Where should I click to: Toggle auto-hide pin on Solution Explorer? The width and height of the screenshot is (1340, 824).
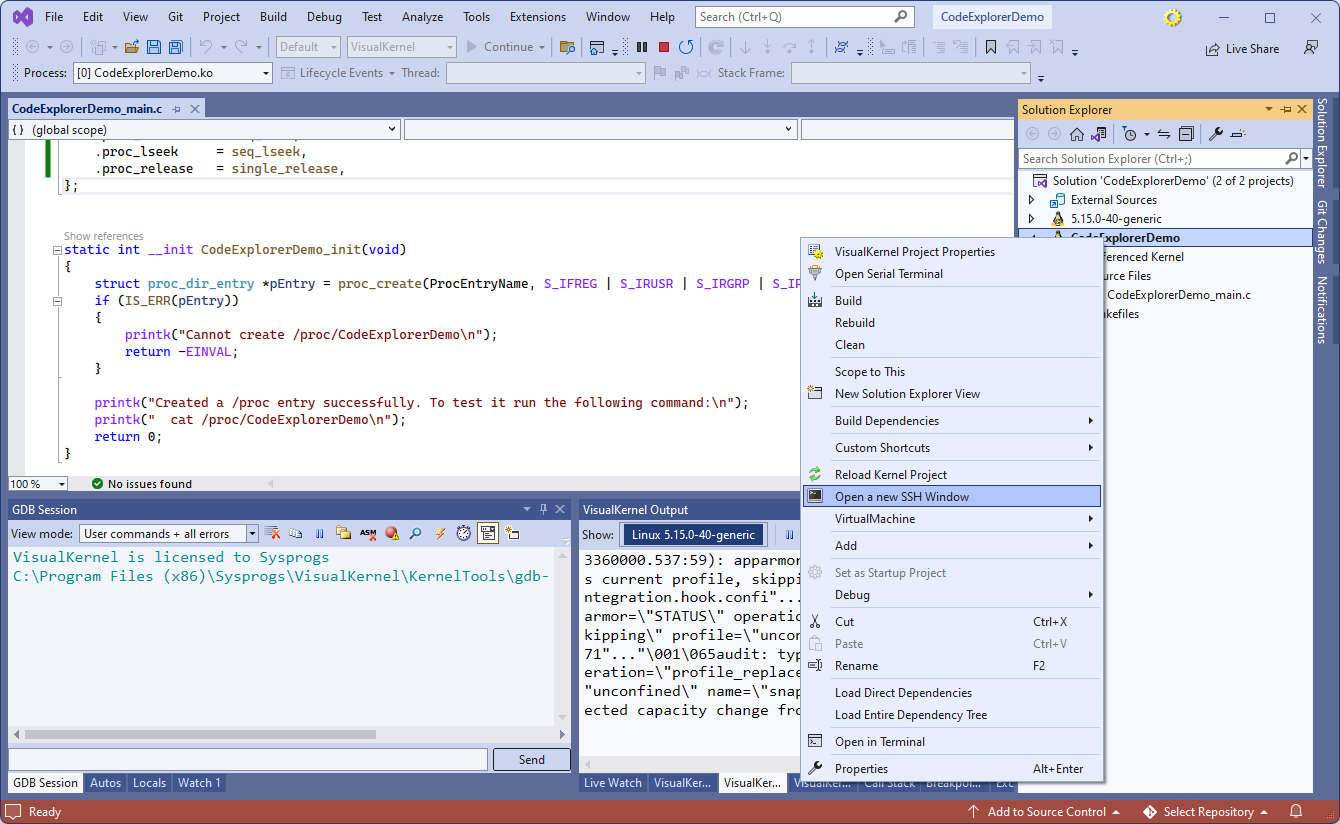1286,110
